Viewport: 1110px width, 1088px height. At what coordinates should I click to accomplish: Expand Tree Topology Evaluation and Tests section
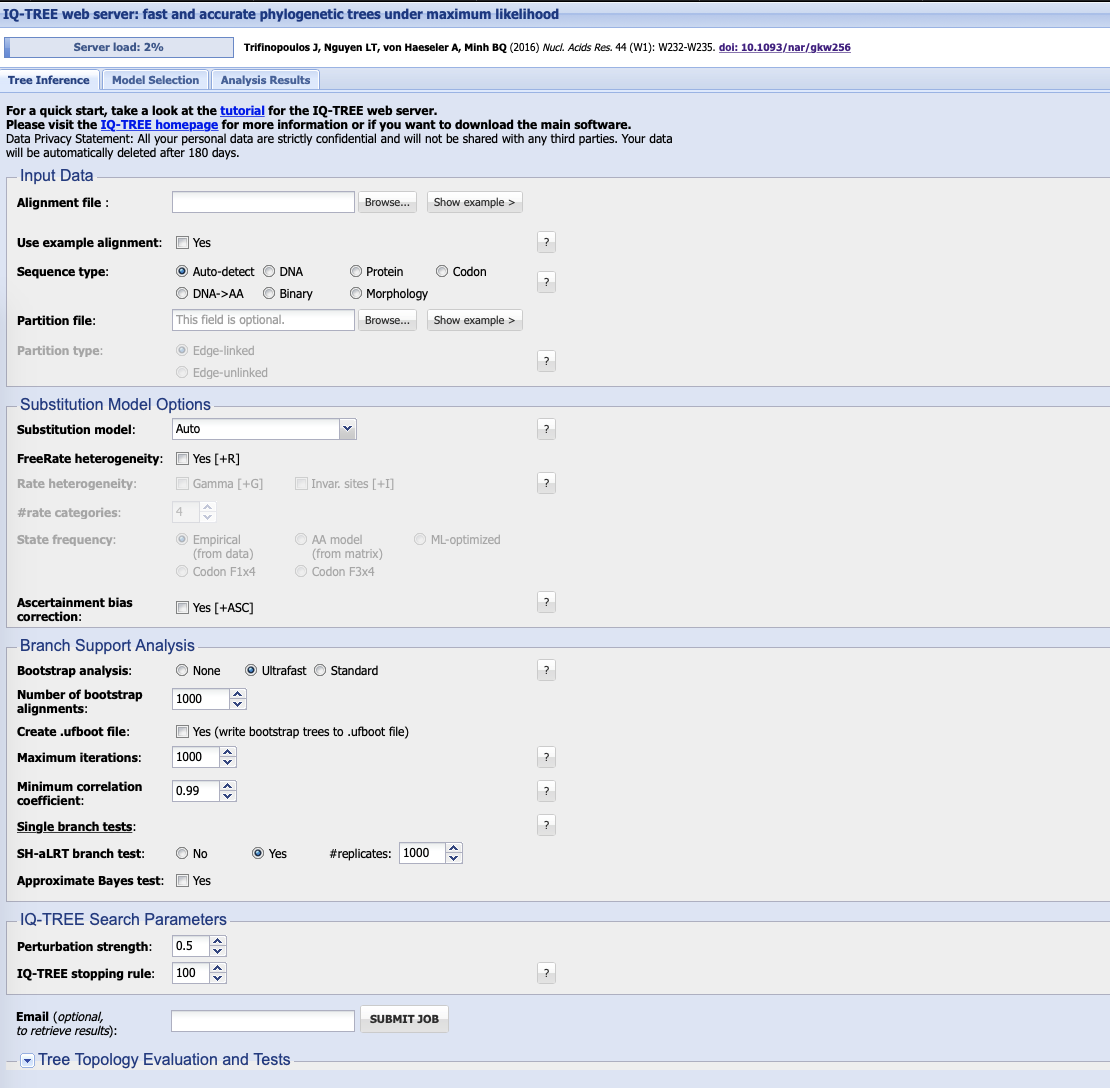point(27,1060)
